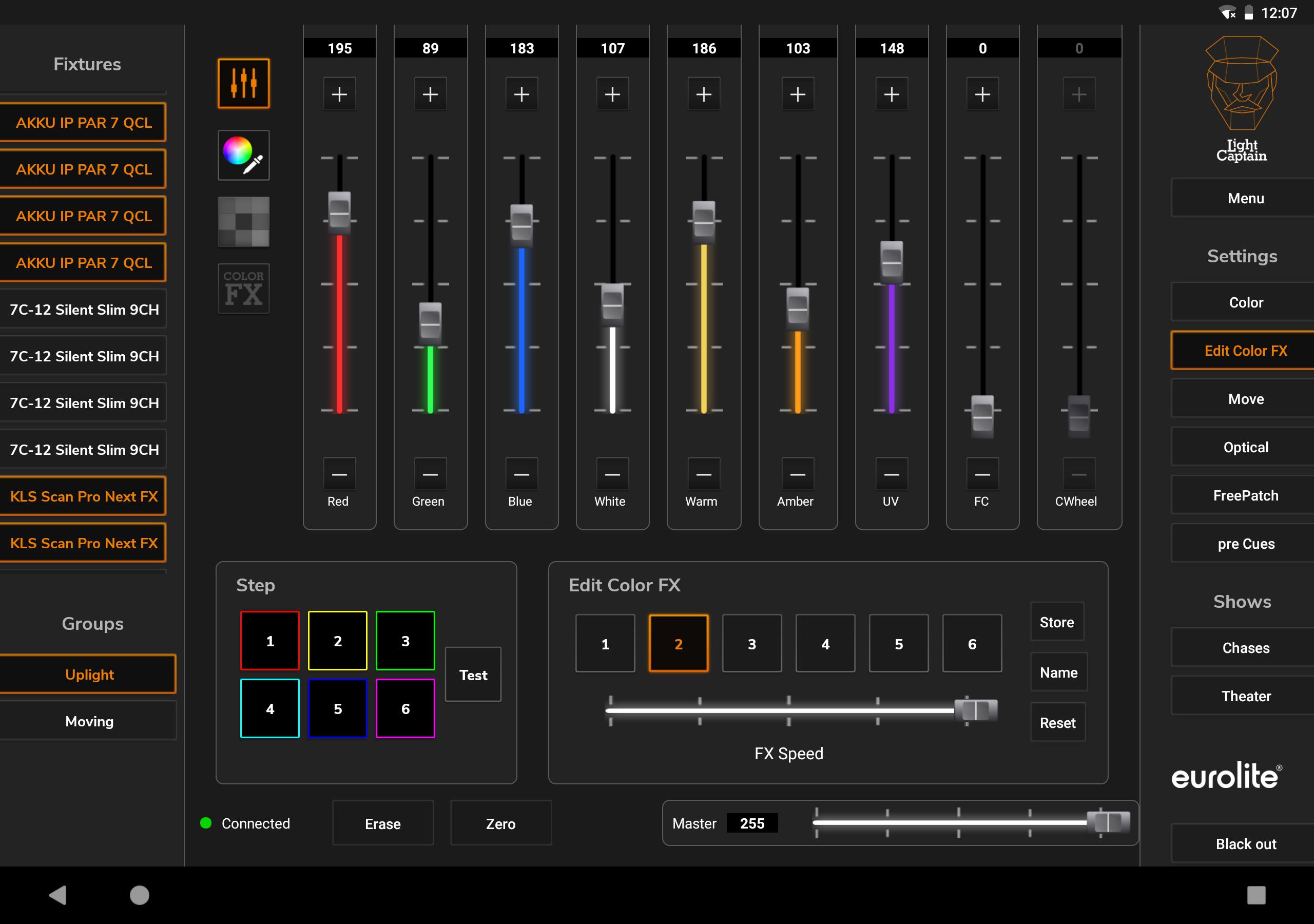Store the current Color FX

click(1057, 622)
